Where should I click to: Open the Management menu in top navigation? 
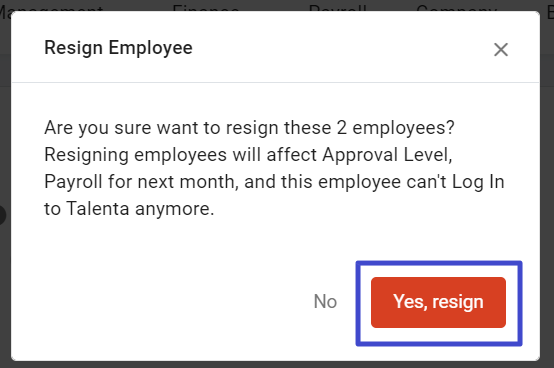(52, 7)
